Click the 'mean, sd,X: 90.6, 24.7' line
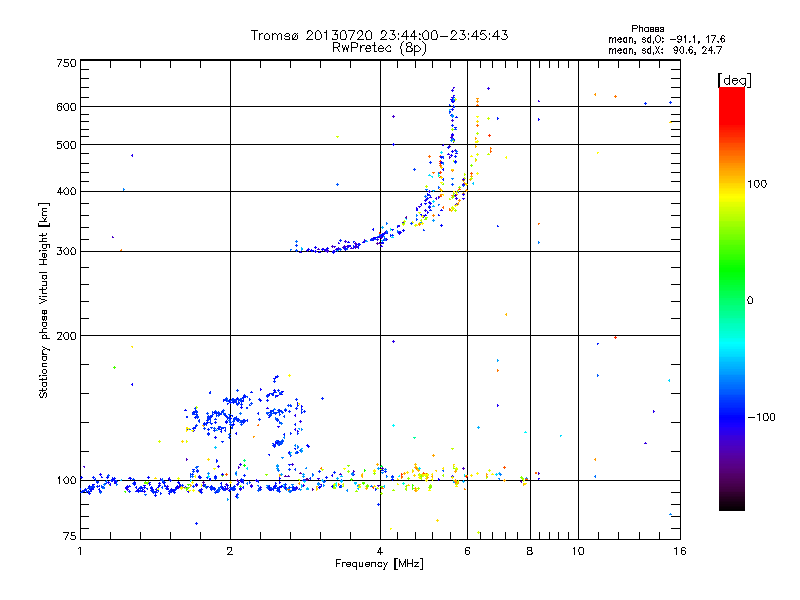800x600 pixels. coord(665,50)
